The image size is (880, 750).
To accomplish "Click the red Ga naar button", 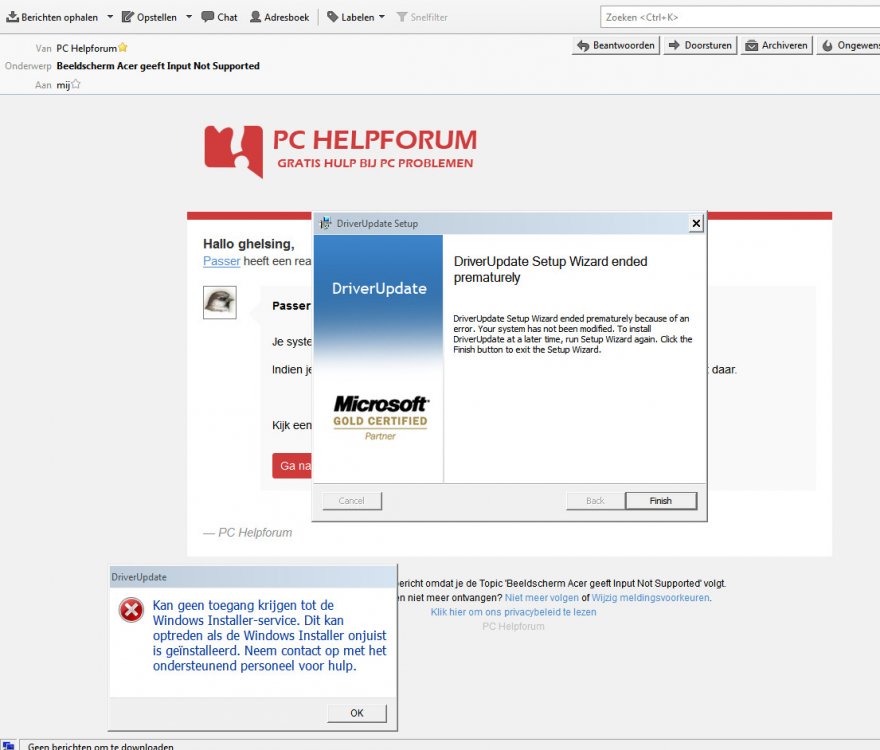I will [x=292, y=465].
